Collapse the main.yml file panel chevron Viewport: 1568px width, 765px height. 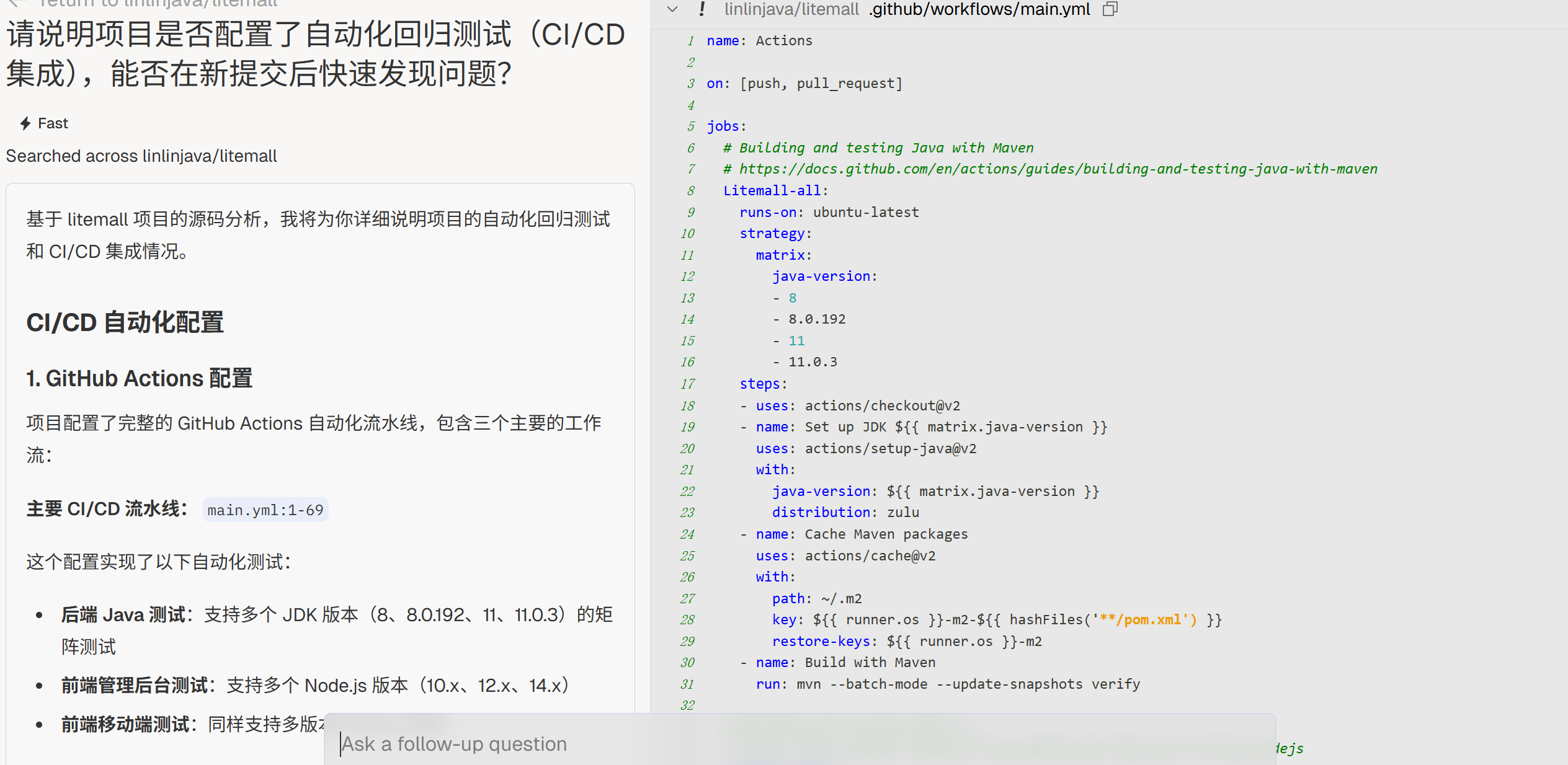672,9
